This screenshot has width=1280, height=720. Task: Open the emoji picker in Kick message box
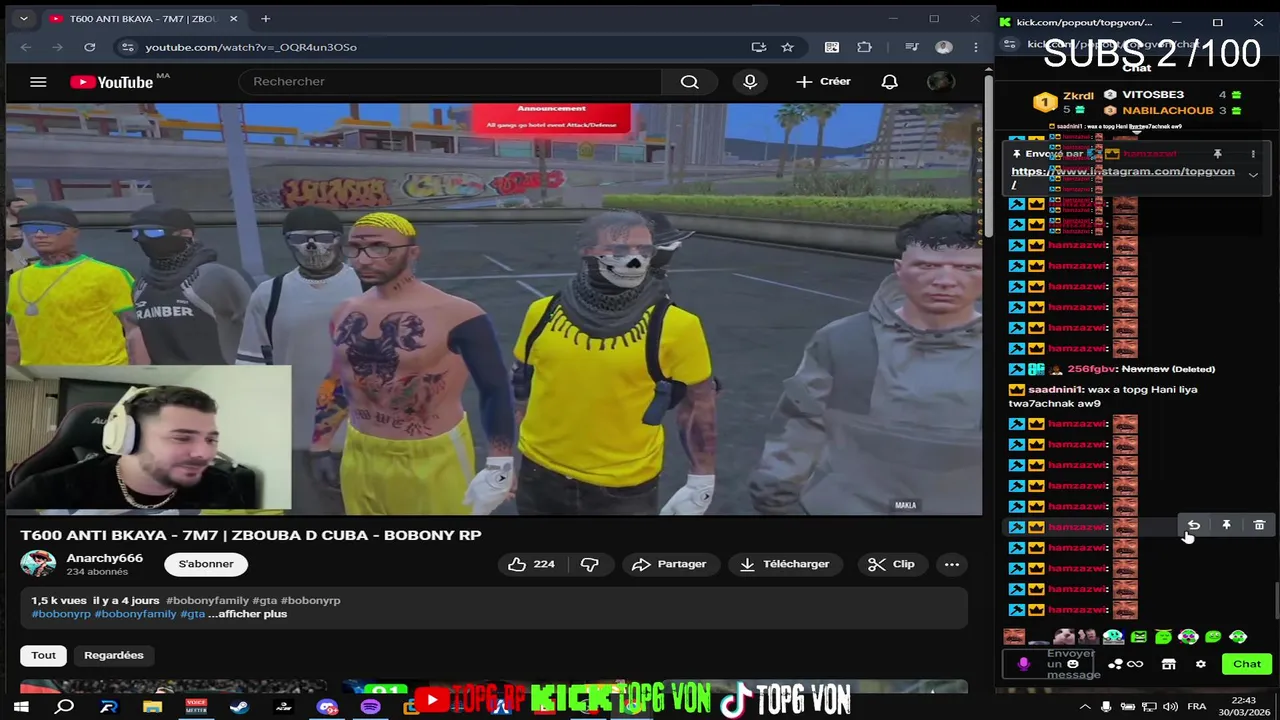[1073, 664]
